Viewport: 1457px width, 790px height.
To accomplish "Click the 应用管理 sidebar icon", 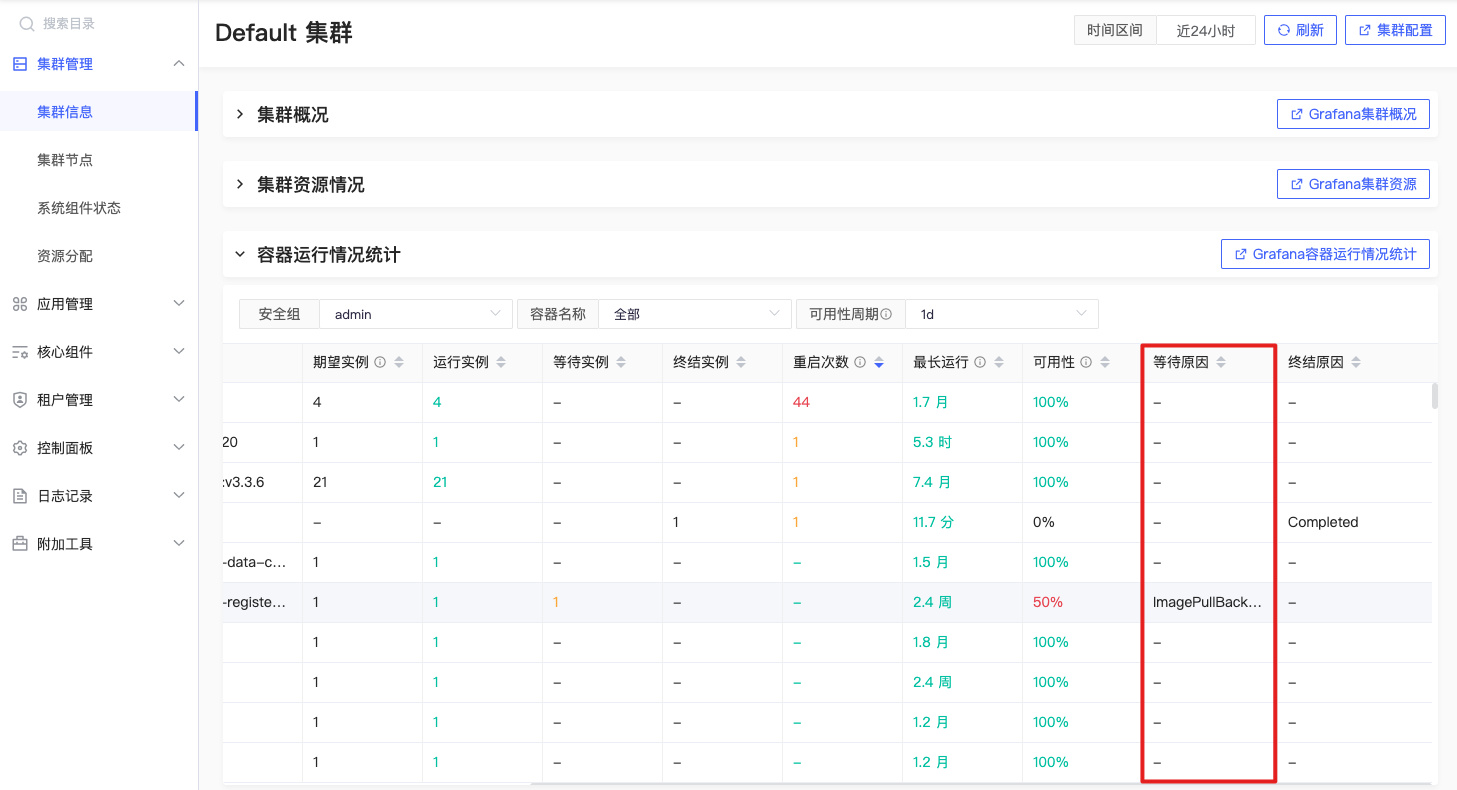I will pos(20,304).
